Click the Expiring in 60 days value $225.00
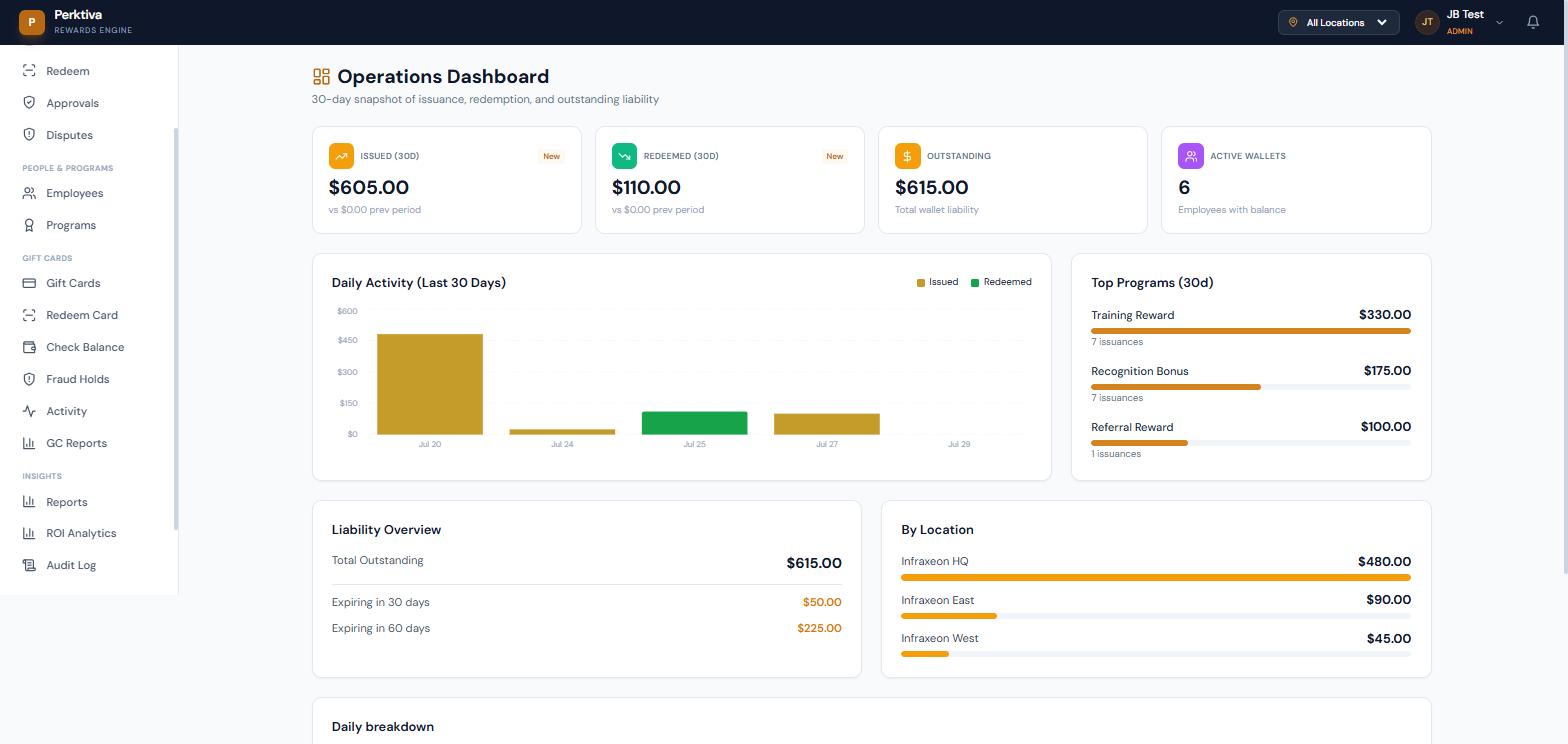The width and height of the screenshot is (1568, 744). [x=819, y=628]
